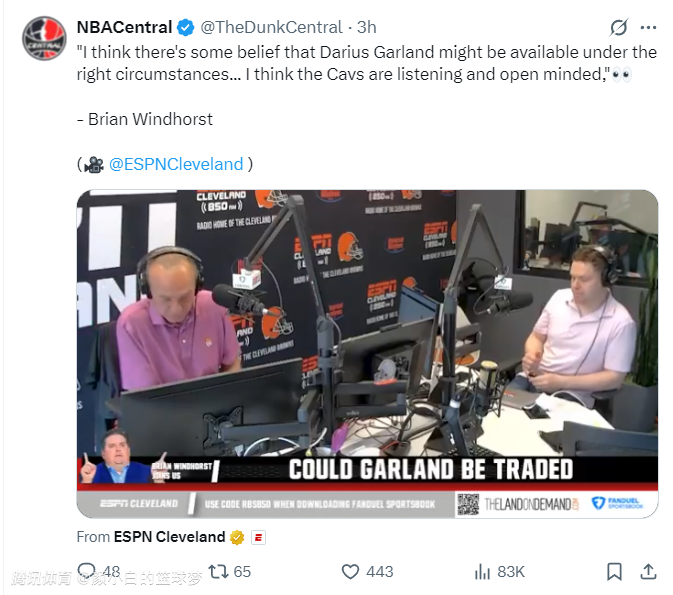The height and width of the screenshot is (595, 673).
Task: Share the post via upload arrow icon
Action: (648, 572)
